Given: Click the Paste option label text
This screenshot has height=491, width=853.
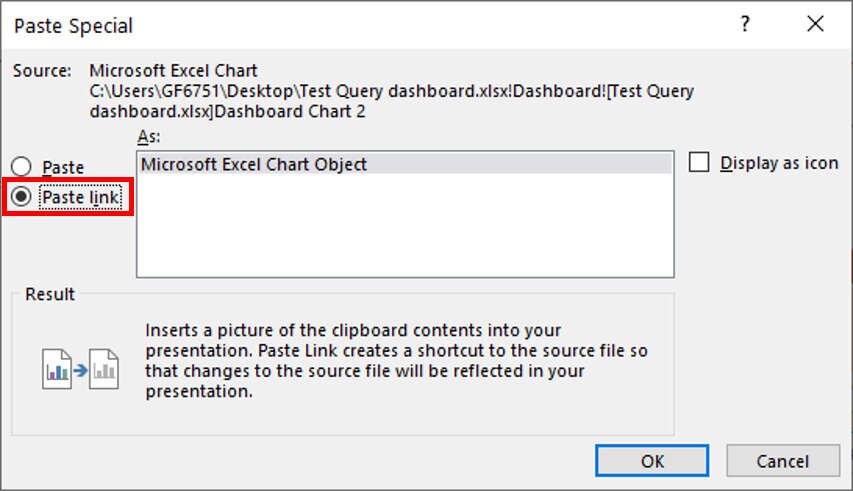Looking at the screenshot, I should [63, 167].
